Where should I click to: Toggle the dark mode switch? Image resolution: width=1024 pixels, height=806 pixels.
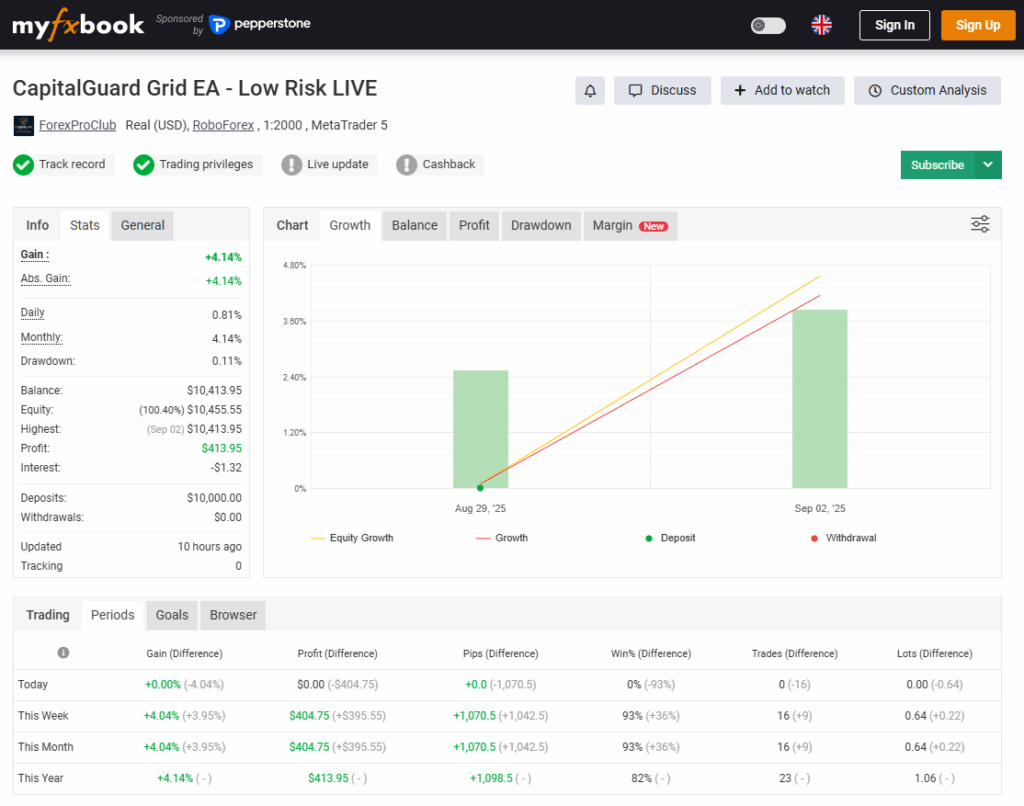click(768, 26)
